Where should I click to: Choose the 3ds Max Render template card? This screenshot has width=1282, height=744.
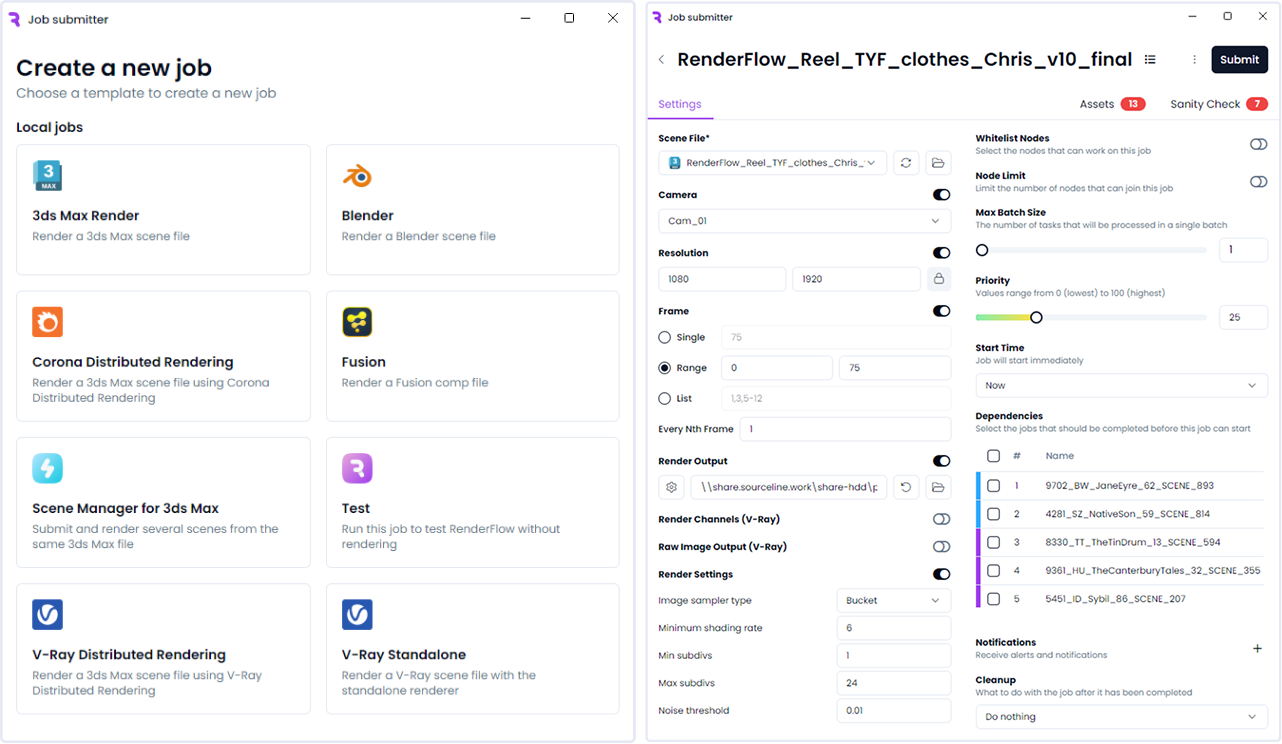pos(164,210)
